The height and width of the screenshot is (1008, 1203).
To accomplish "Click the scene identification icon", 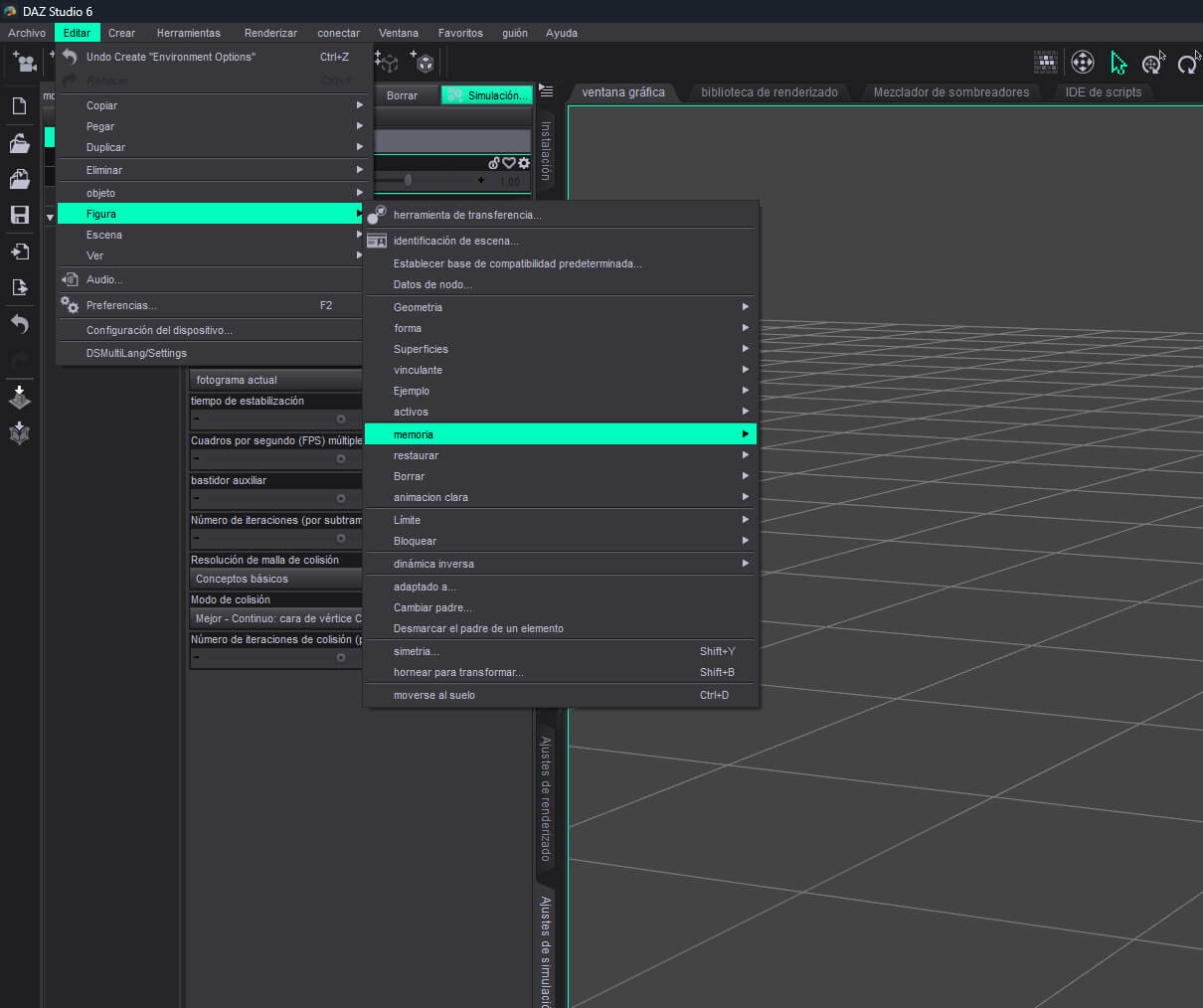I will pyautogui.click(x=377, y=241).
